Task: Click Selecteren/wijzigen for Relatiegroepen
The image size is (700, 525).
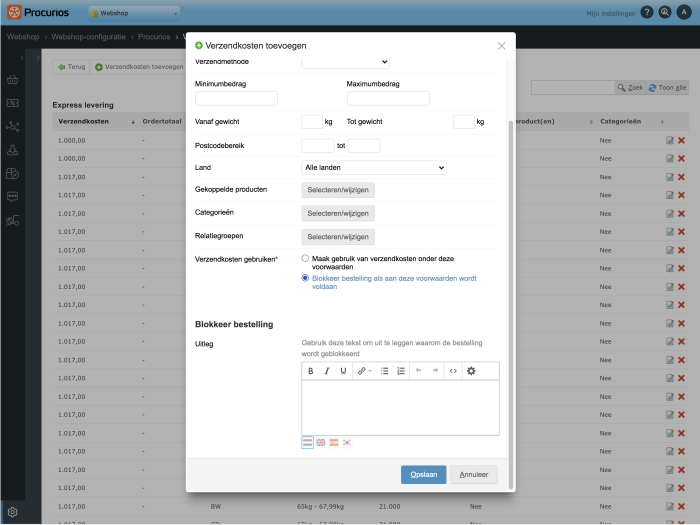Action: 338,237
